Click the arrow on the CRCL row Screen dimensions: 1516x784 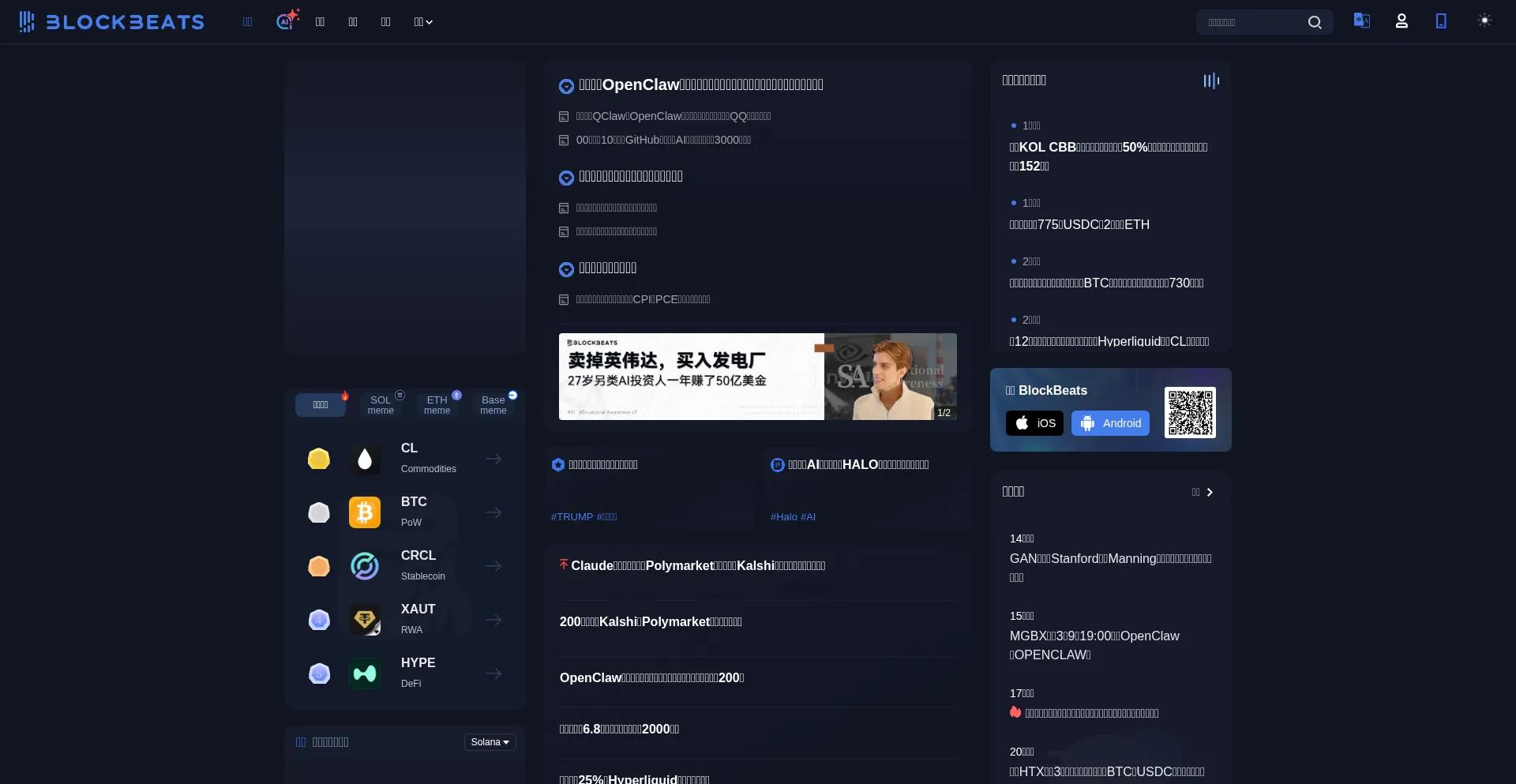493,566
